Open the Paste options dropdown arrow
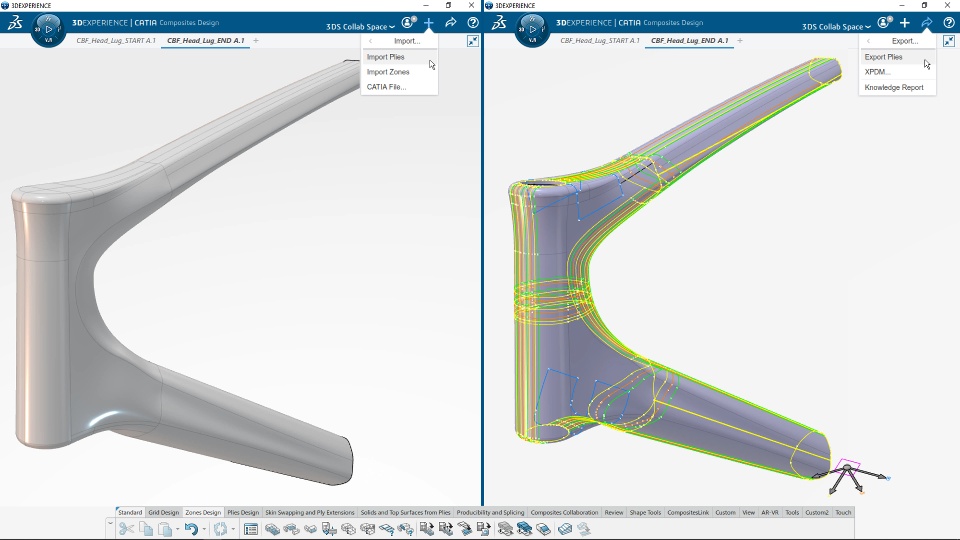The image size is (960, 540). tap(178, 529)
